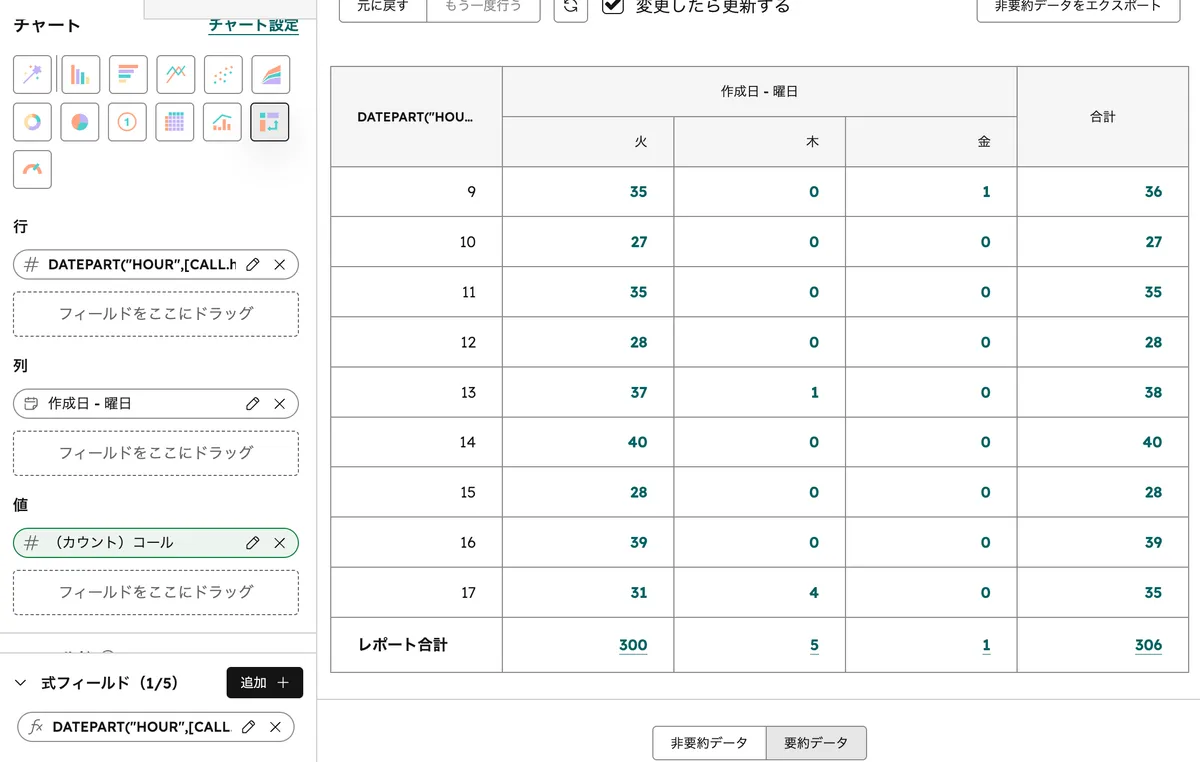Select the 要約データ tab

817,743
